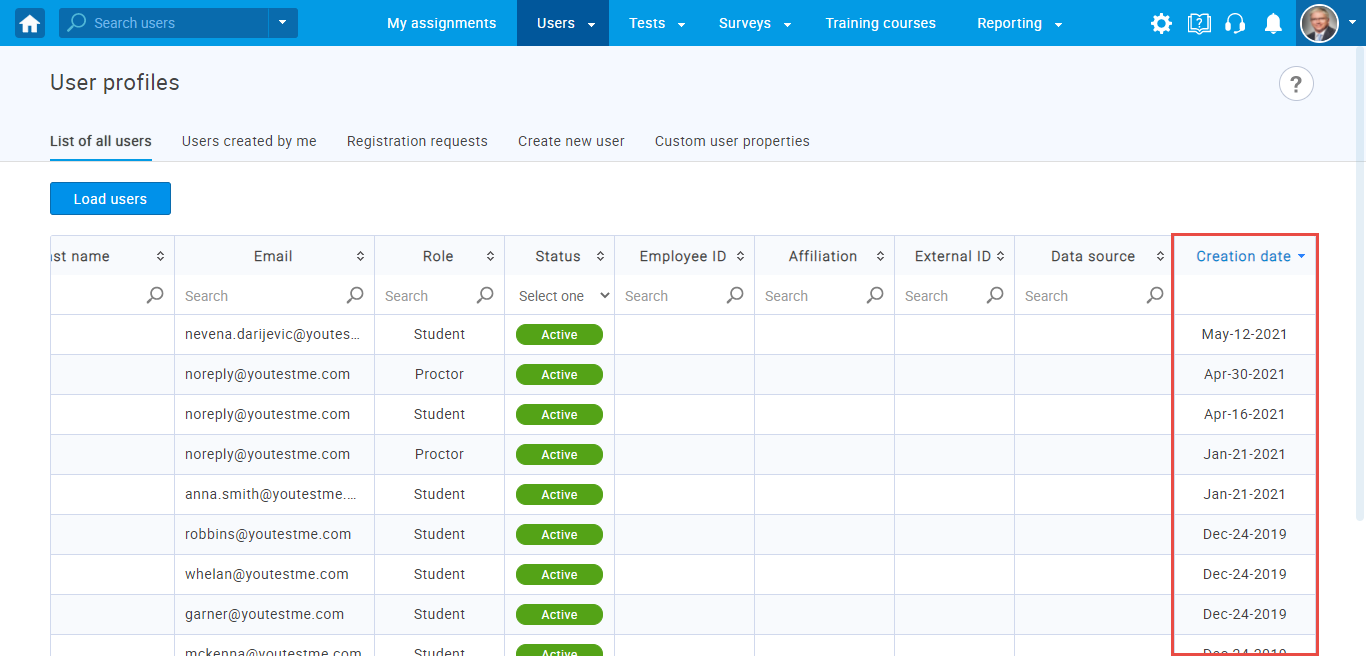Screen dimensions: 1366x656
Task: Click the Employee ID search magnifier
Action: click(735, 295)
